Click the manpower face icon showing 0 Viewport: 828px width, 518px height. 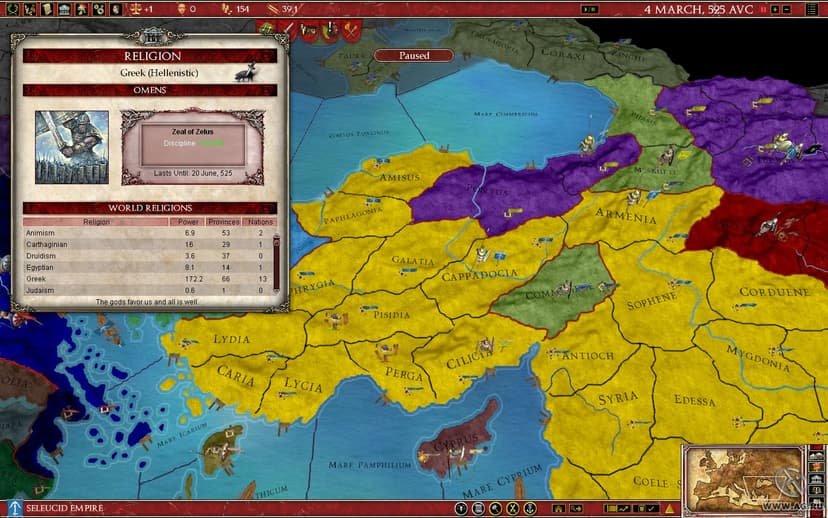(181, 8)
